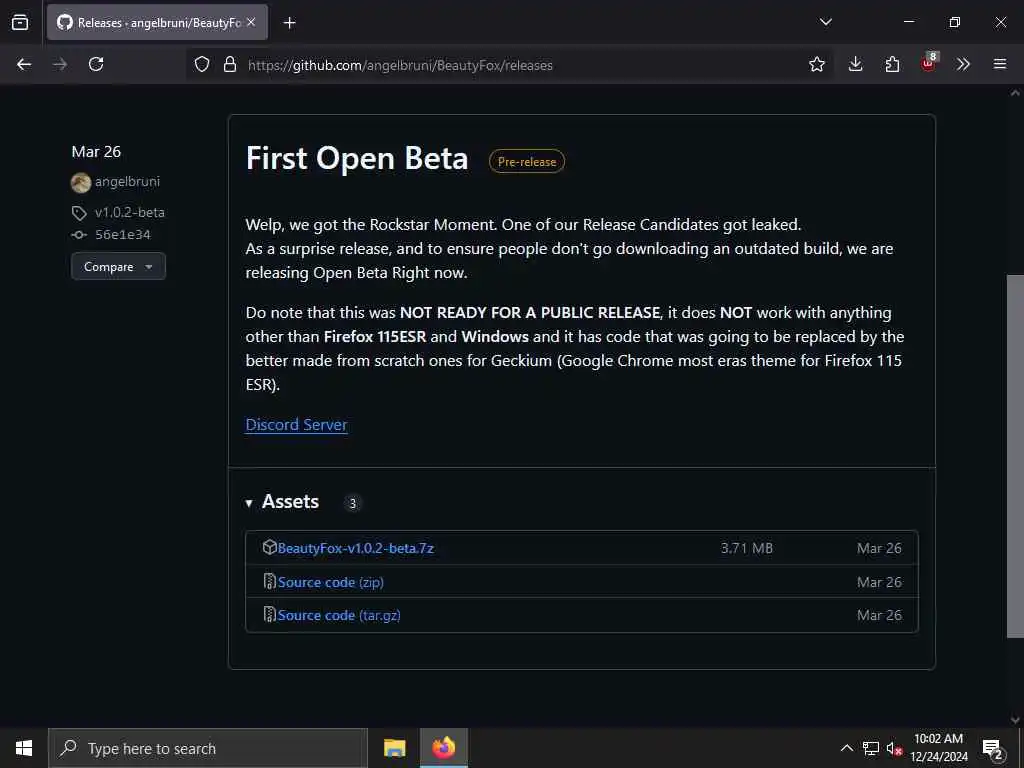Select the Releases browser tab
This screenshot has height=768, width=1024.
point(157,22)
